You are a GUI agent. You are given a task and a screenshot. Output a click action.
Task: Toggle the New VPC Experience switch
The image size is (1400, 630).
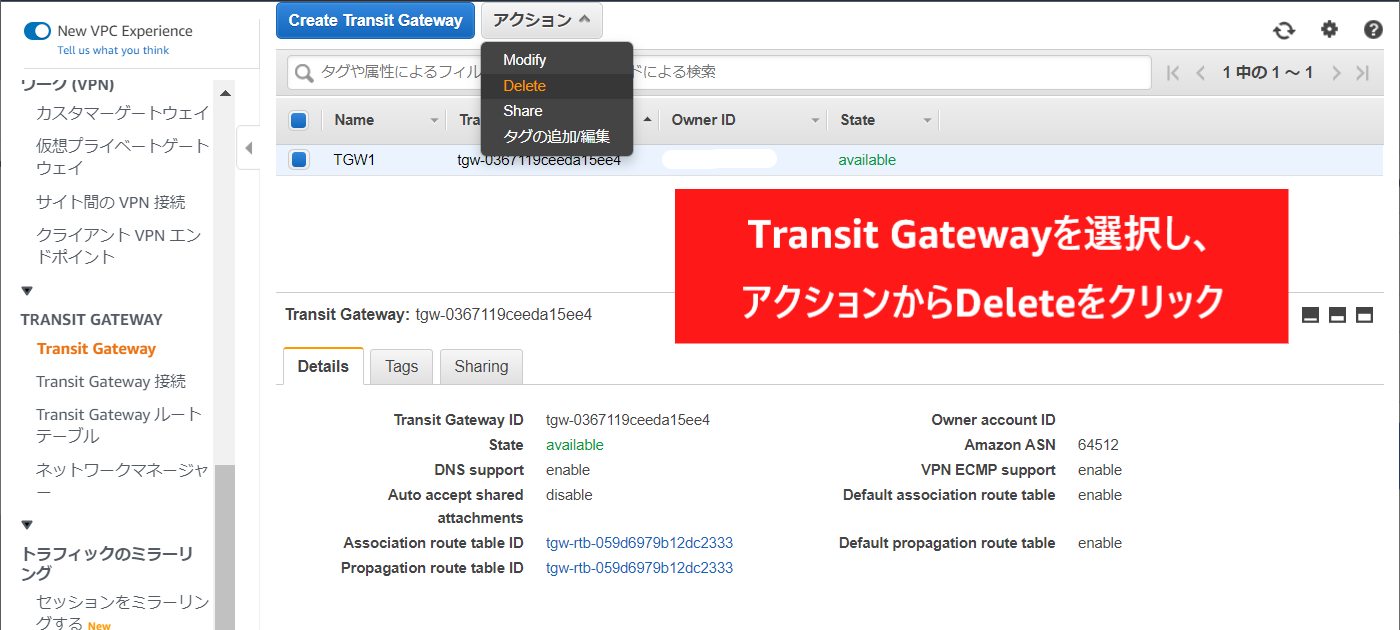pyautogui.click(x=37, y=31)
